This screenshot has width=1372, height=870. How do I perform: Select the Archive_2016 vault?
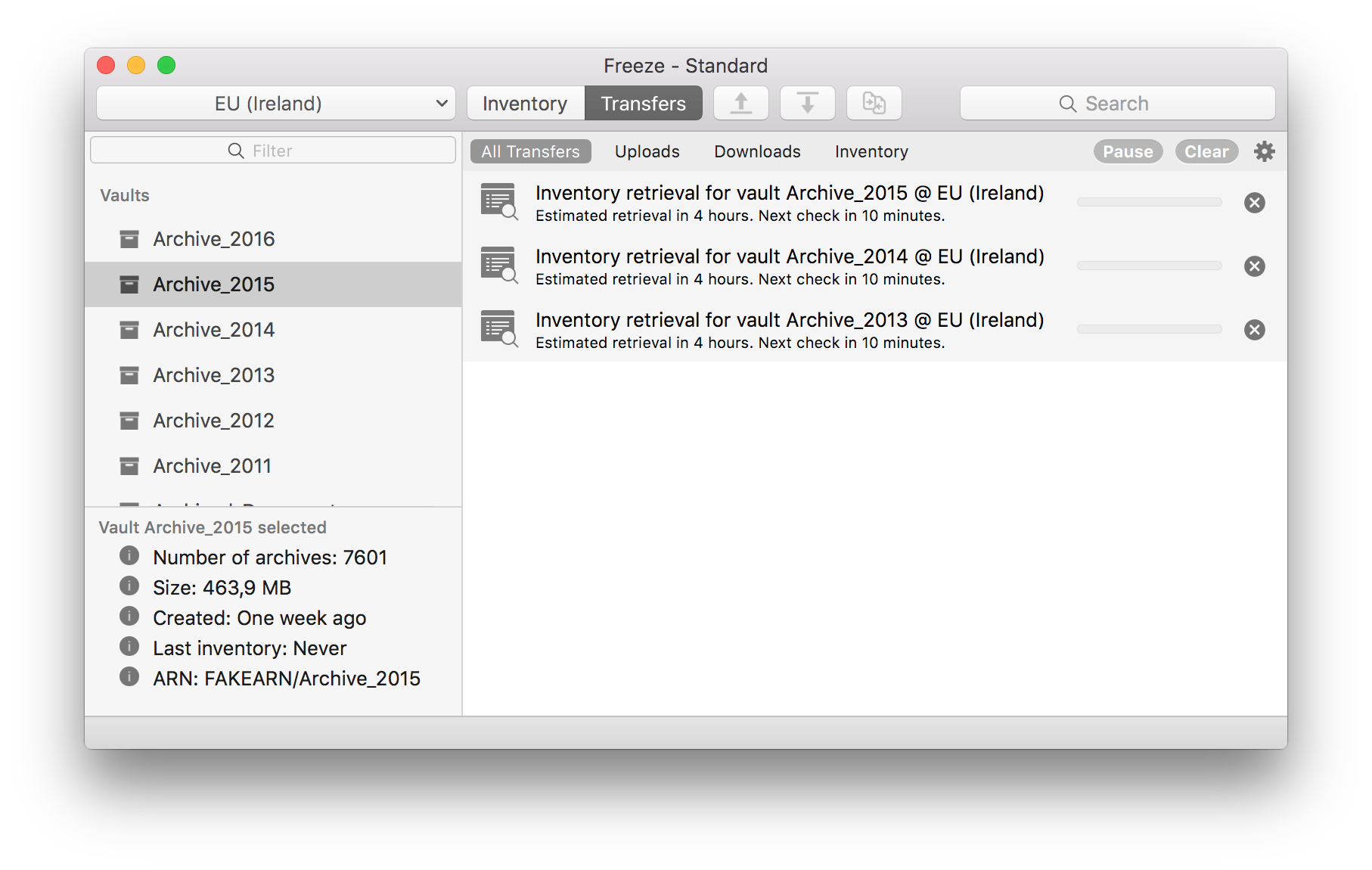pyautogui.click(x=273, y=239)
